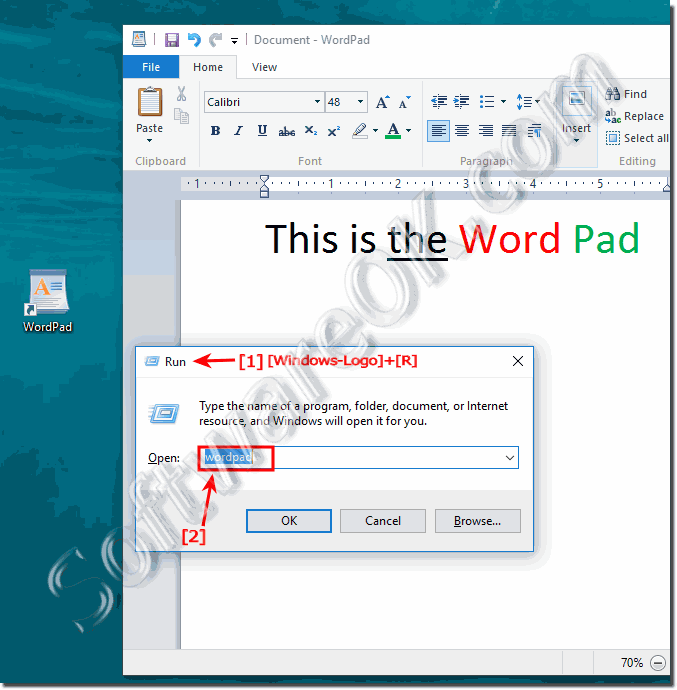The image size is (677, 690).
Task: Click the Copy icon under scissors
Action: point(181,116)
